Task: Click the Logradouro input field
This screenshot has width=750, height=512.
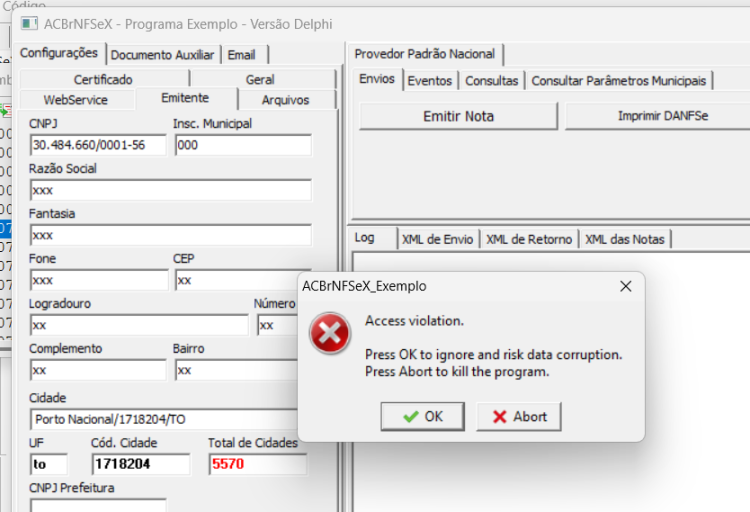Action: (x=139, y=325)
